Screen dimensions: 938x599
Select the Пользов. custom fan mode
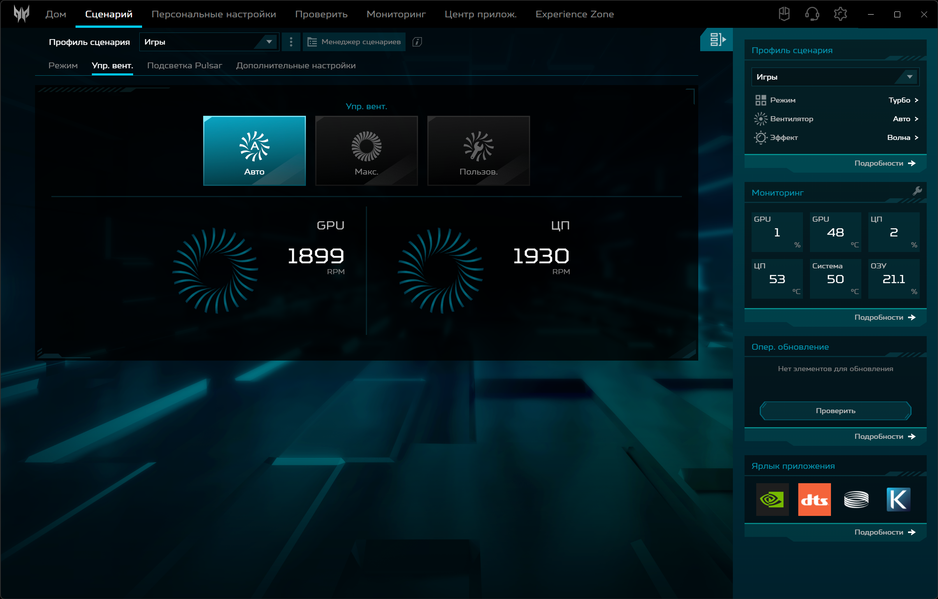479,151
